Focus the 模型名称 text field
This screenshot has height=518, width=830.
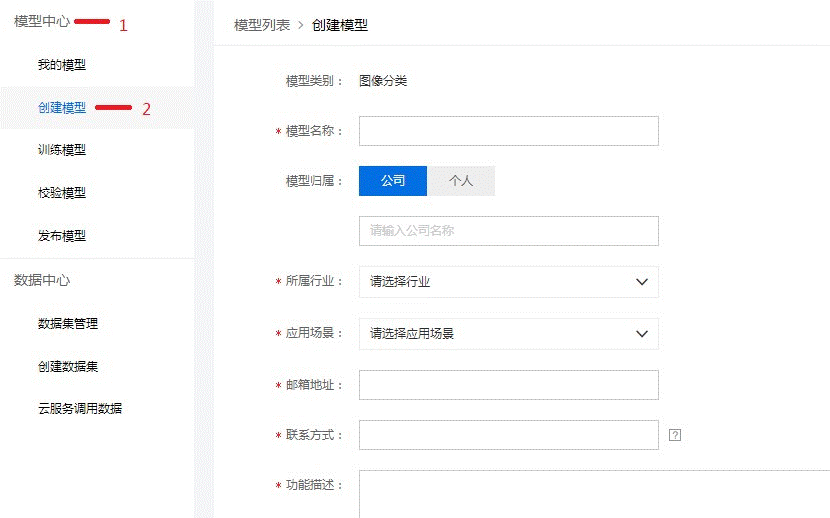click(x=508, y=131)
